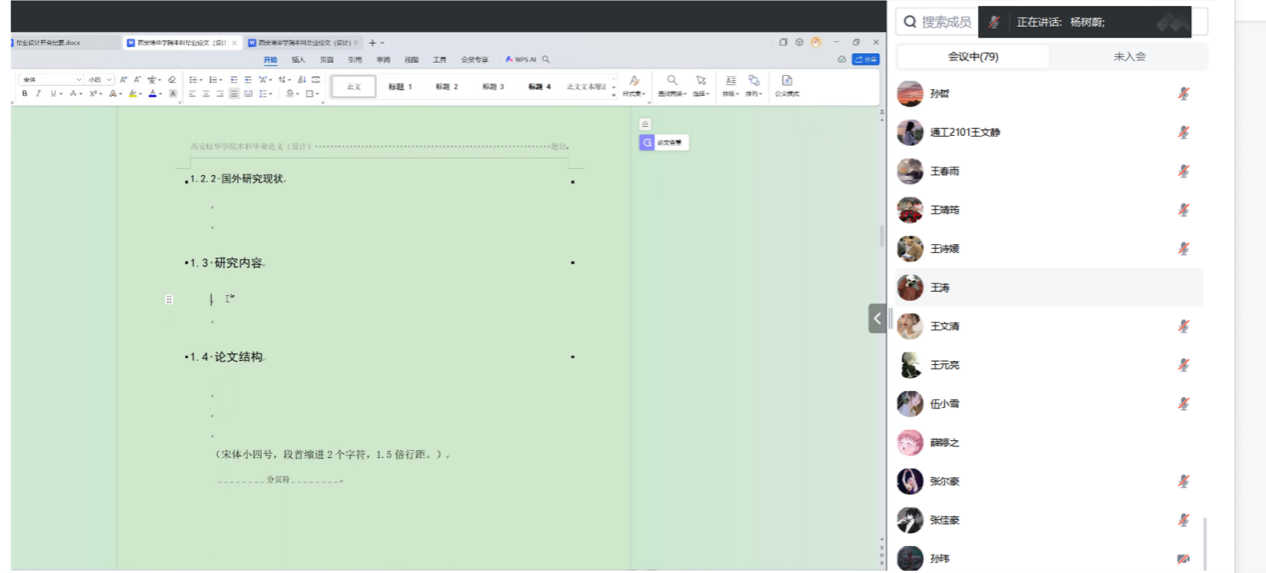Toggle microphone icon next to 张尔豪
Screen dimensions: 1266x573
click(x=1184, y=481)
